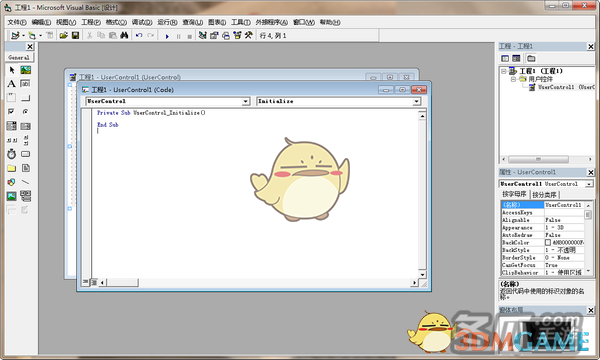Open the Project Explorer toolbar icon
The image size is (600, 360).
(202, 36)
